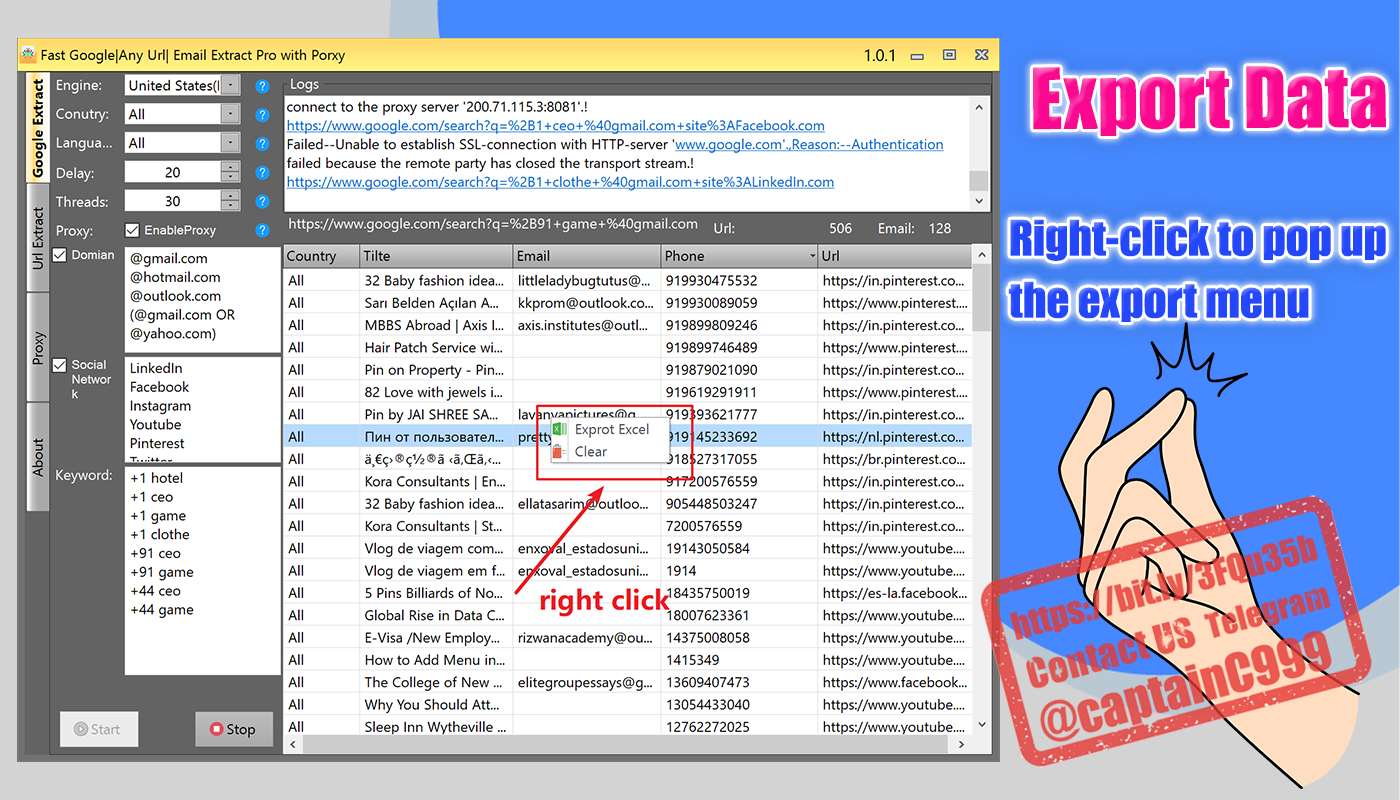
Task: Uncheck the EnableProxy checkbox
Action: click(x=130, y=229)
